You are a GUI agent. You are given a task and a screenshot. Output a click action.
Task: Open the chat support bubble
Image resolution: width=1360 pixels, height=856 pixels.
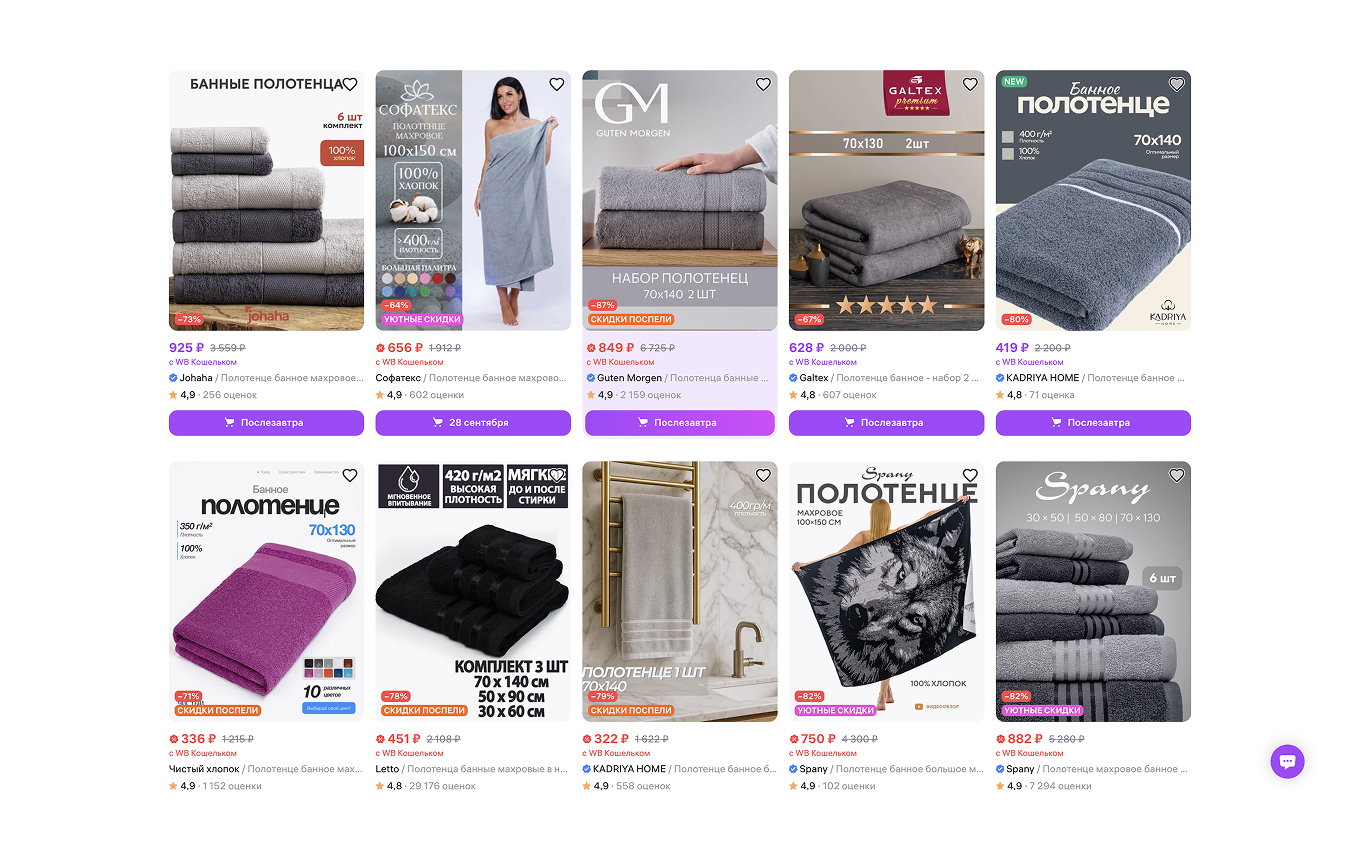1287,761
